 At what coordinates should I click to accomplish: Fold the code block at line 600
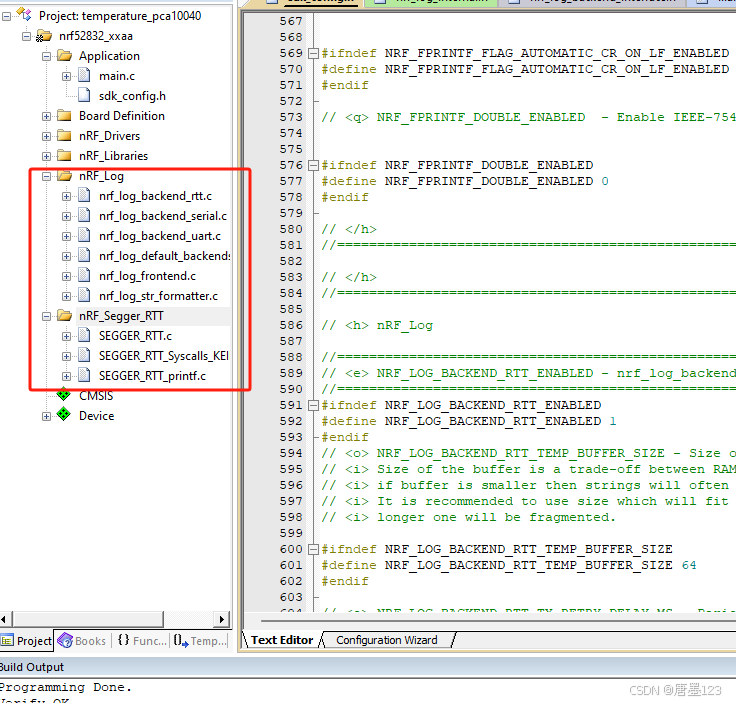(313, 550)
